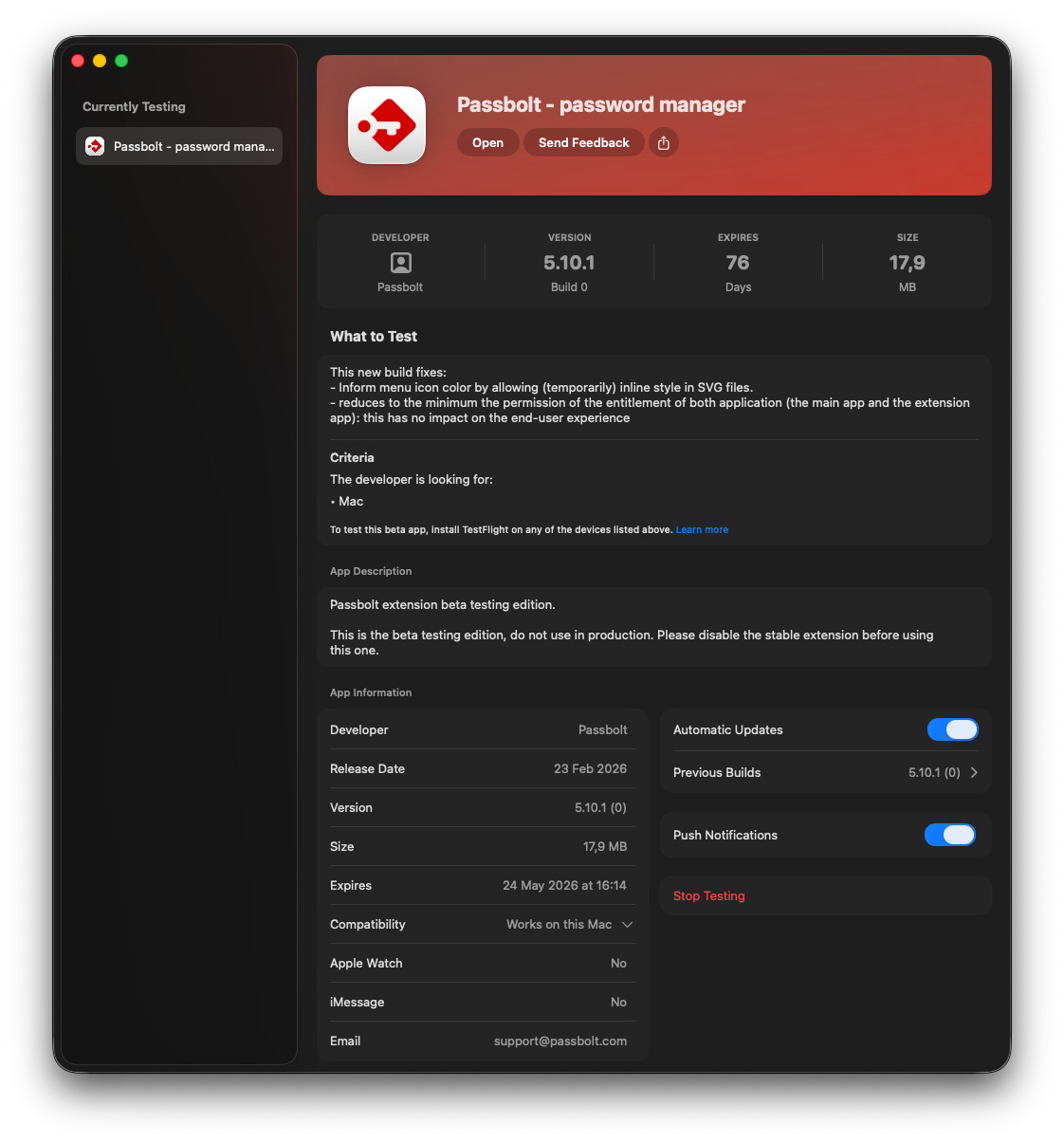Click the Passbolt extension beta testing edition text
Image resolution: width=1064 pixels, height=1143 pixels.
click(443, 604)
